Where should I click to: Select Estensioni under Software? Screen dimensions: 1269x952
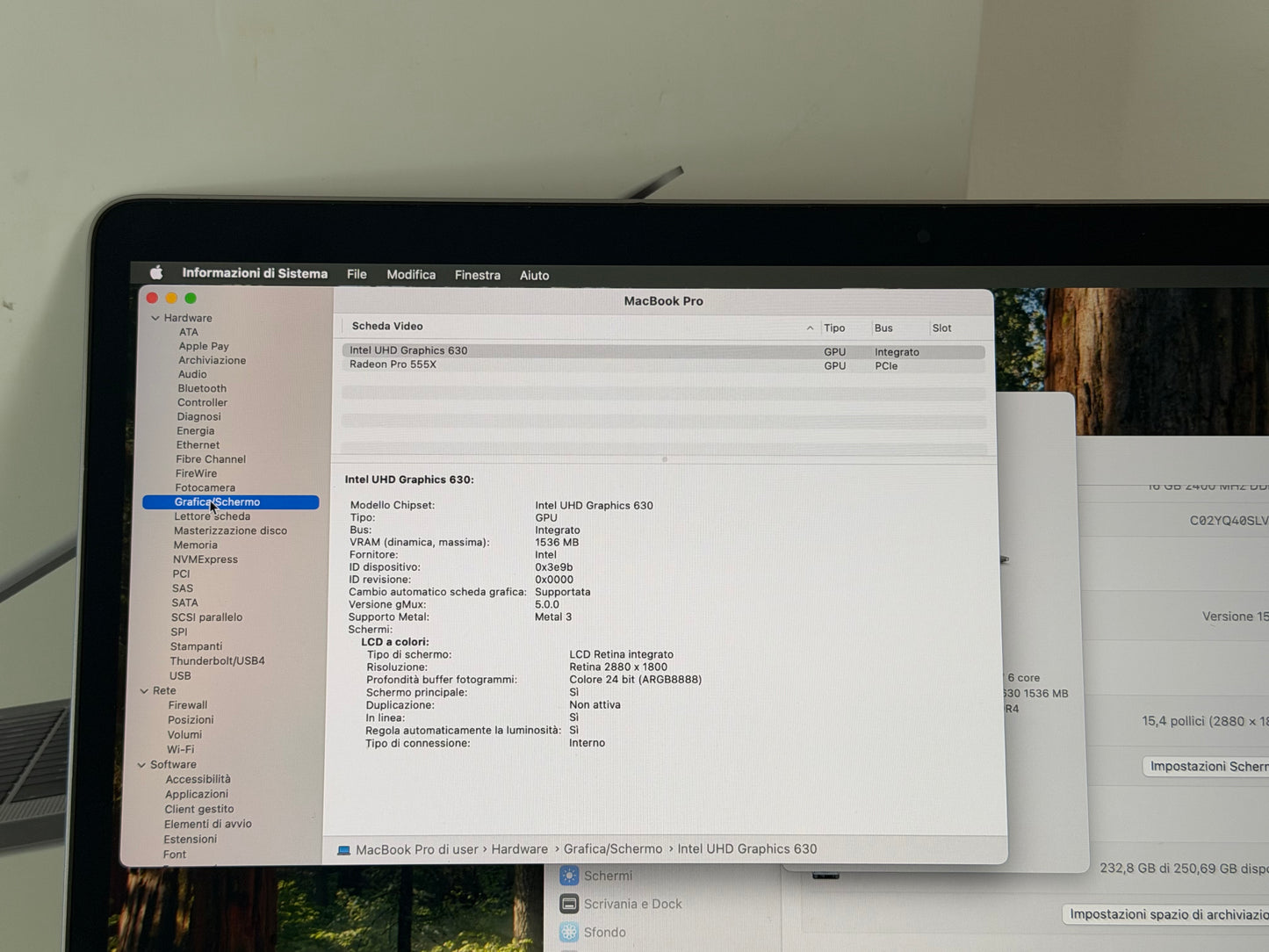point(190,840)
